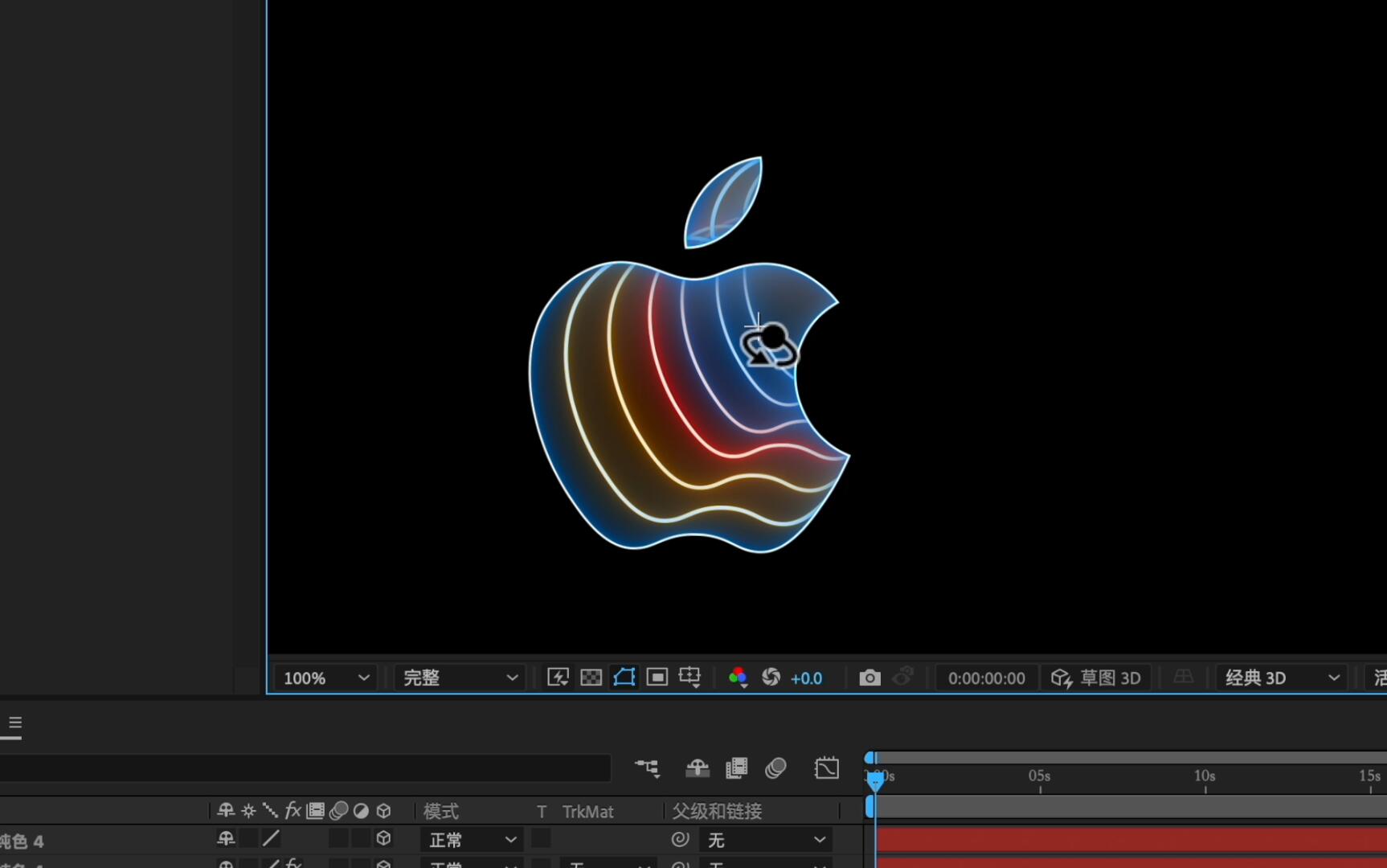Click the 3D ground plane icon

1183,678
